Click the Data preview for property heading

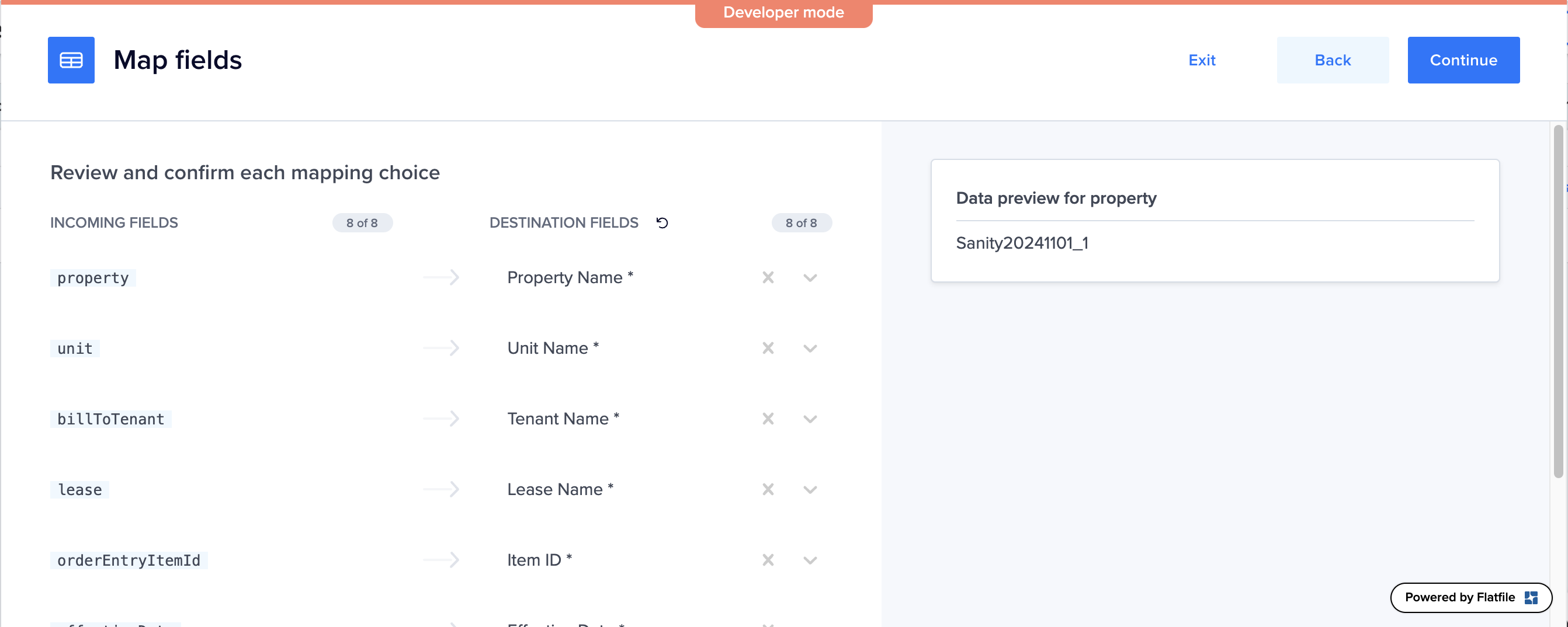1056,198
